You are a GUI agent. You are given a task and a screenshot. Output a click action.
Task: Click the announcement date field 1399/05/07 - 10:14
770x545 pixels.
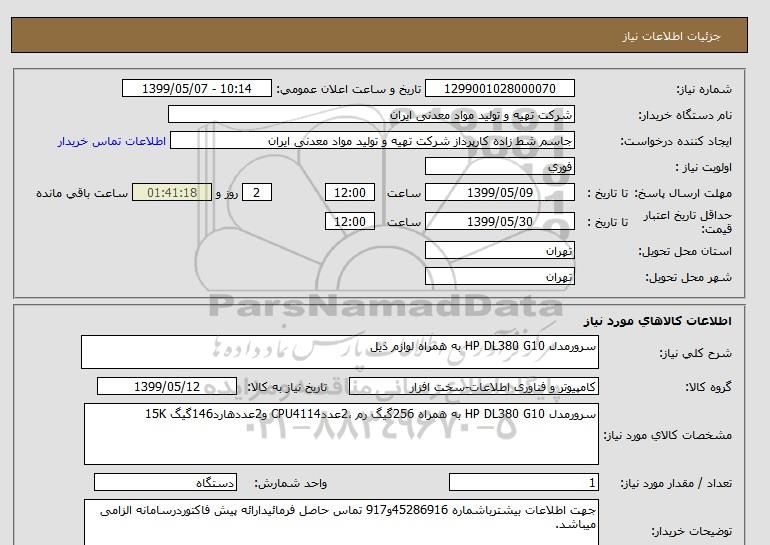point(196,88)
